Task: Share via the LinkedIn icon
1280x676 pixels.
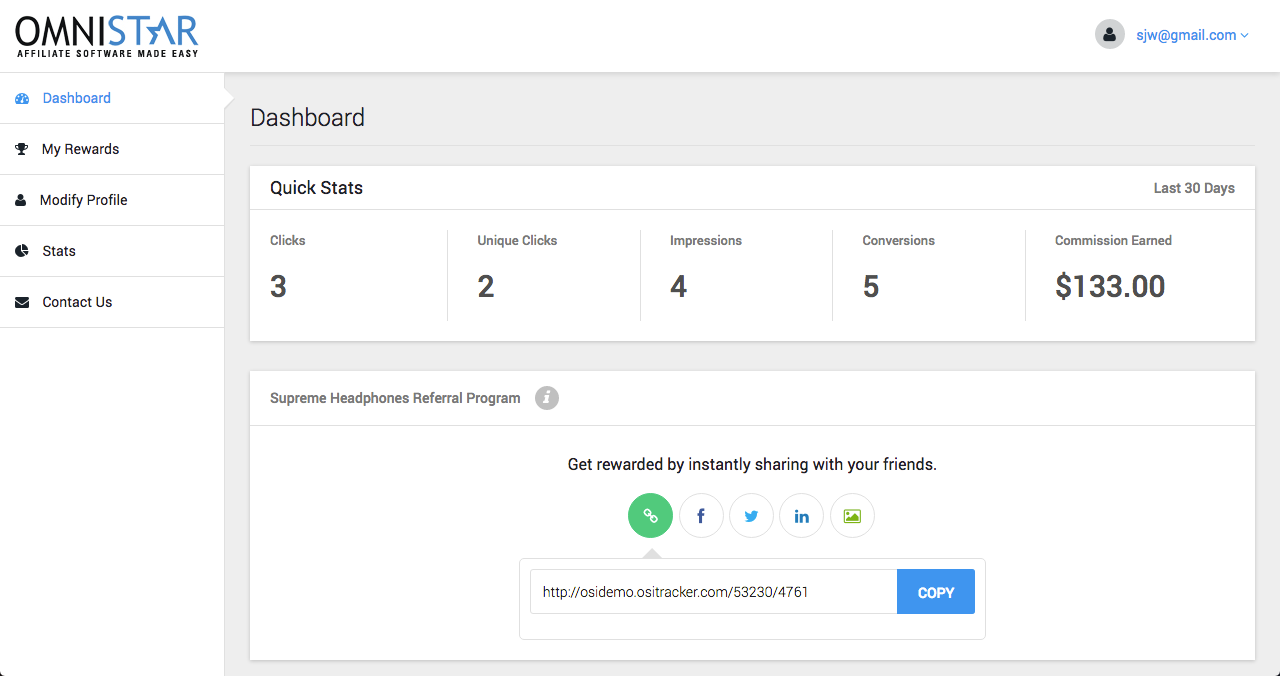Action: 801,516
